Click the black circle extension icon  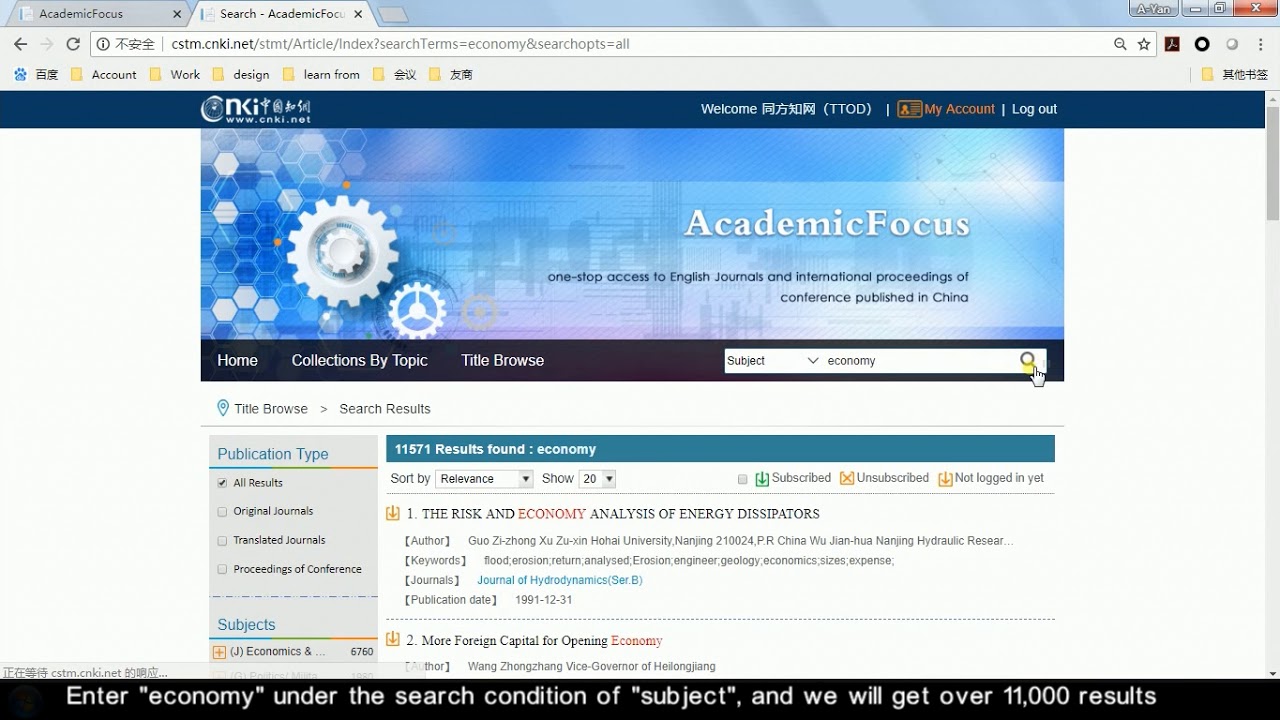(1202, 44)
